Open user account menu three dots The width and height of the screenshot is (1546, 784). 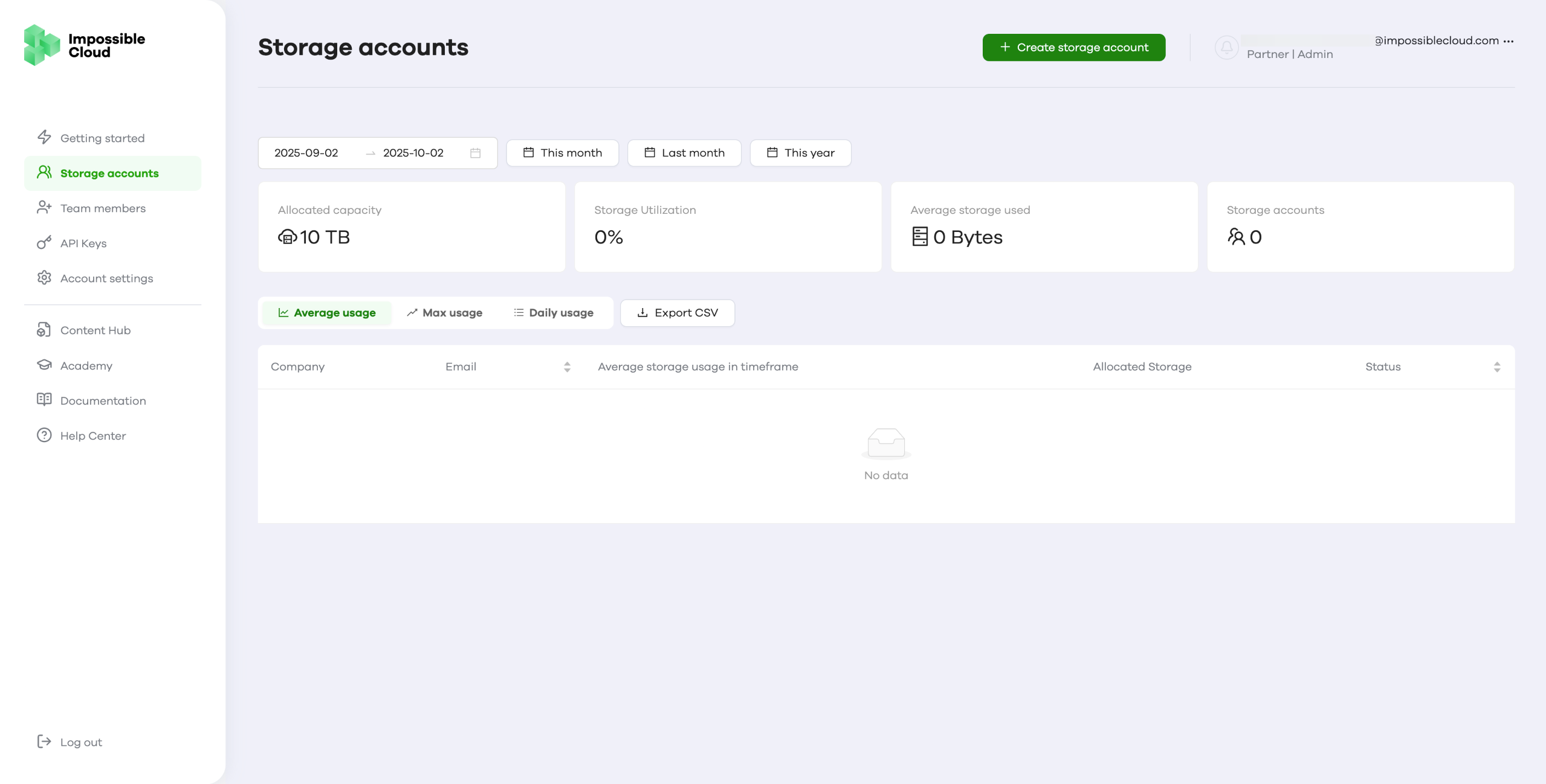coord(1509,41)
